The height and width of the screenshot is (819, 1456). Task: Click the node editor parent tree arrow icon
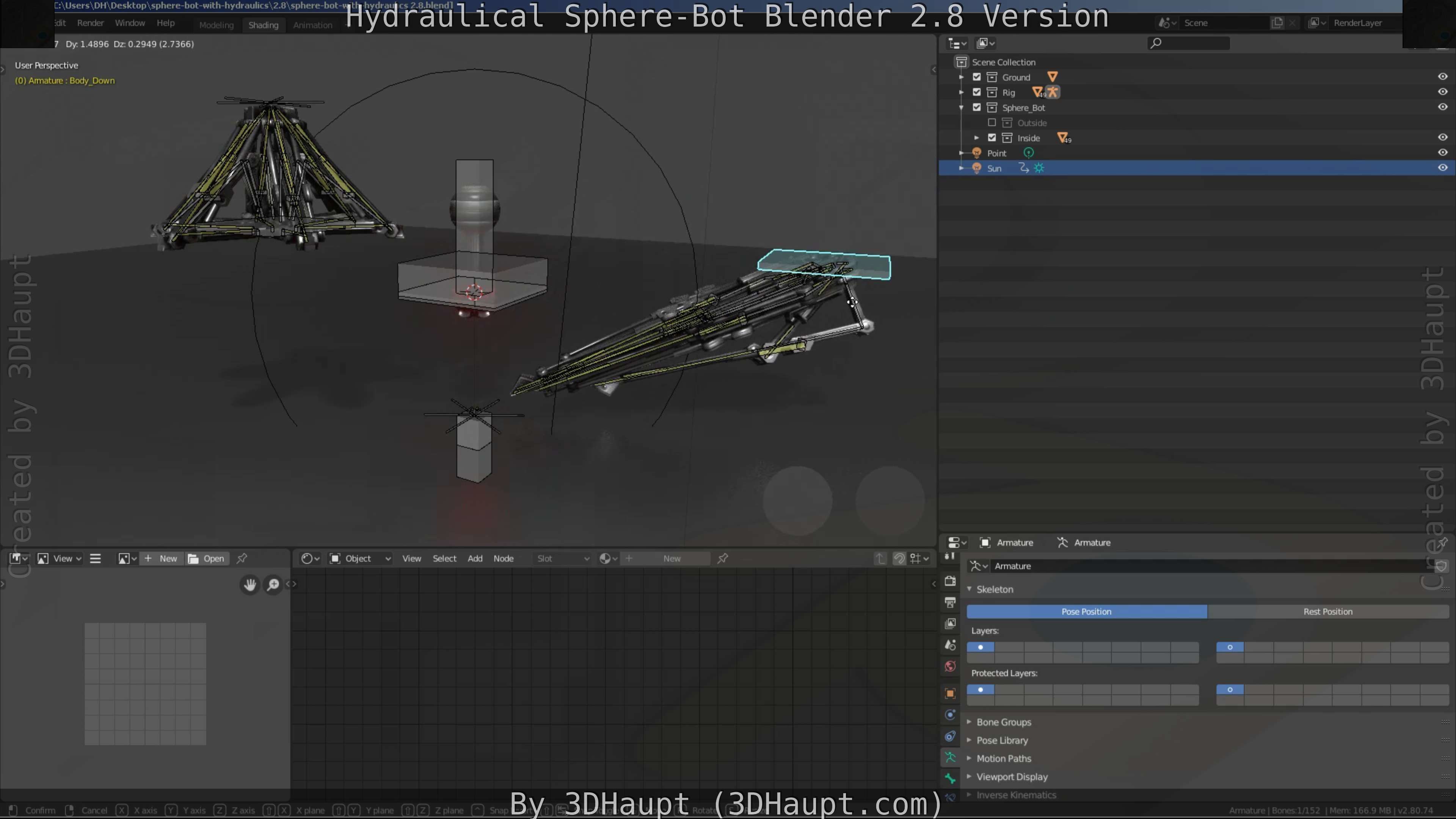point(880,559)
